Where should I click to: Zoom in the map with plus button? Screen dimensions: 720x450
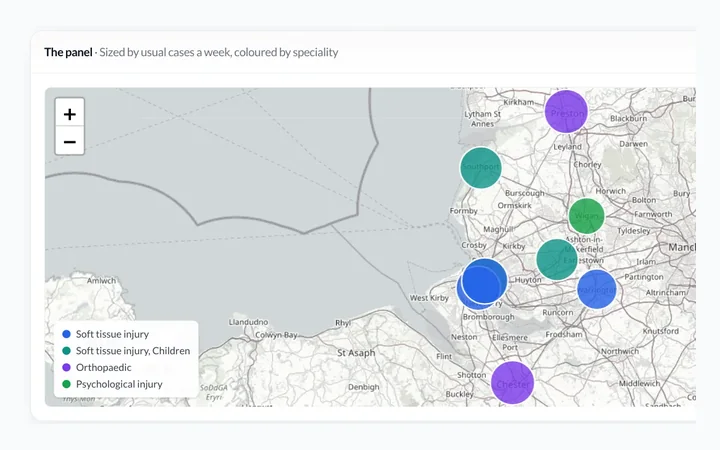point(69,112)
